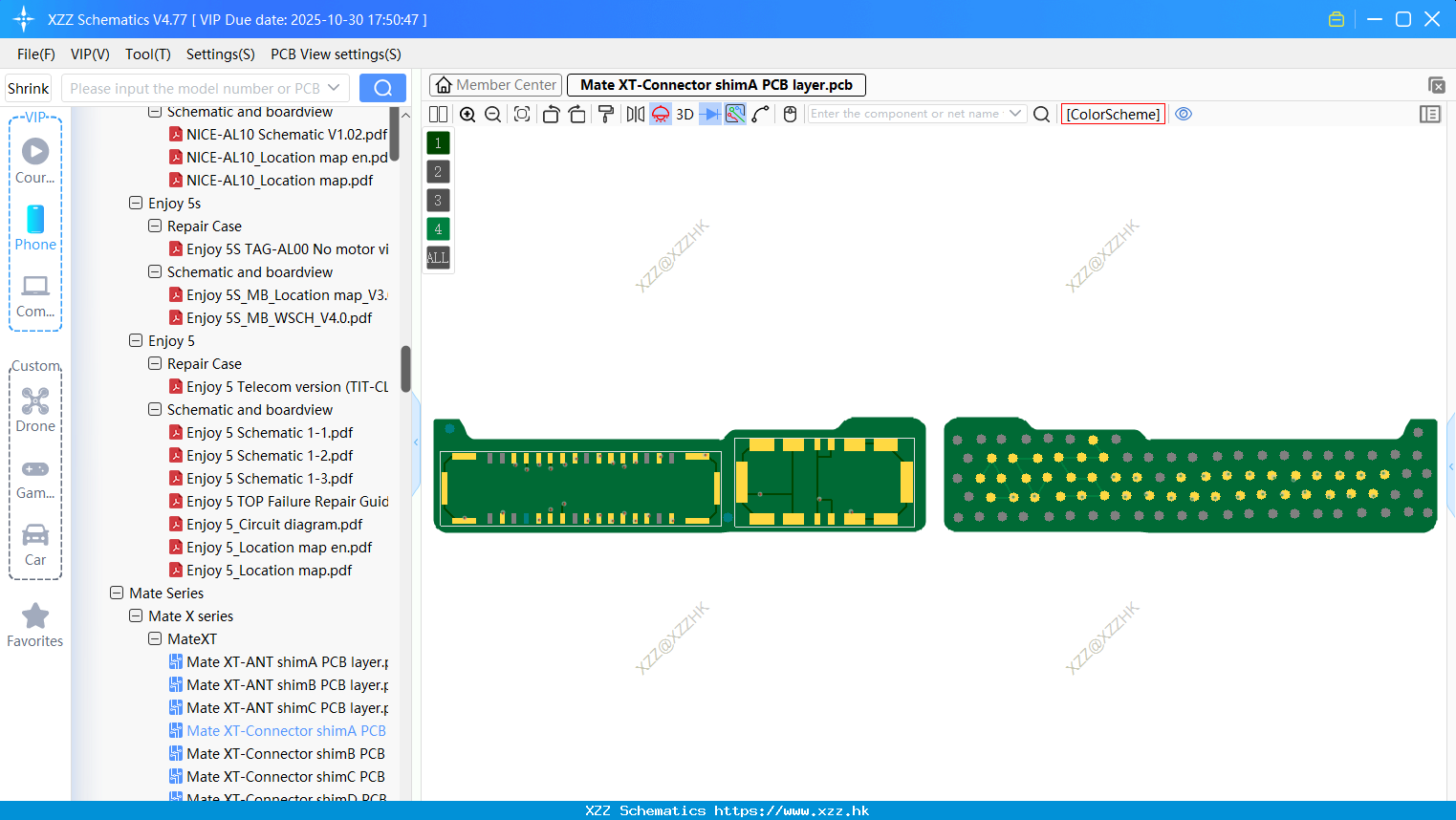The width and height of the screenshot is (1456, 820).
Task: Open the Course category in the sidebar
Action: pos(35,161)
